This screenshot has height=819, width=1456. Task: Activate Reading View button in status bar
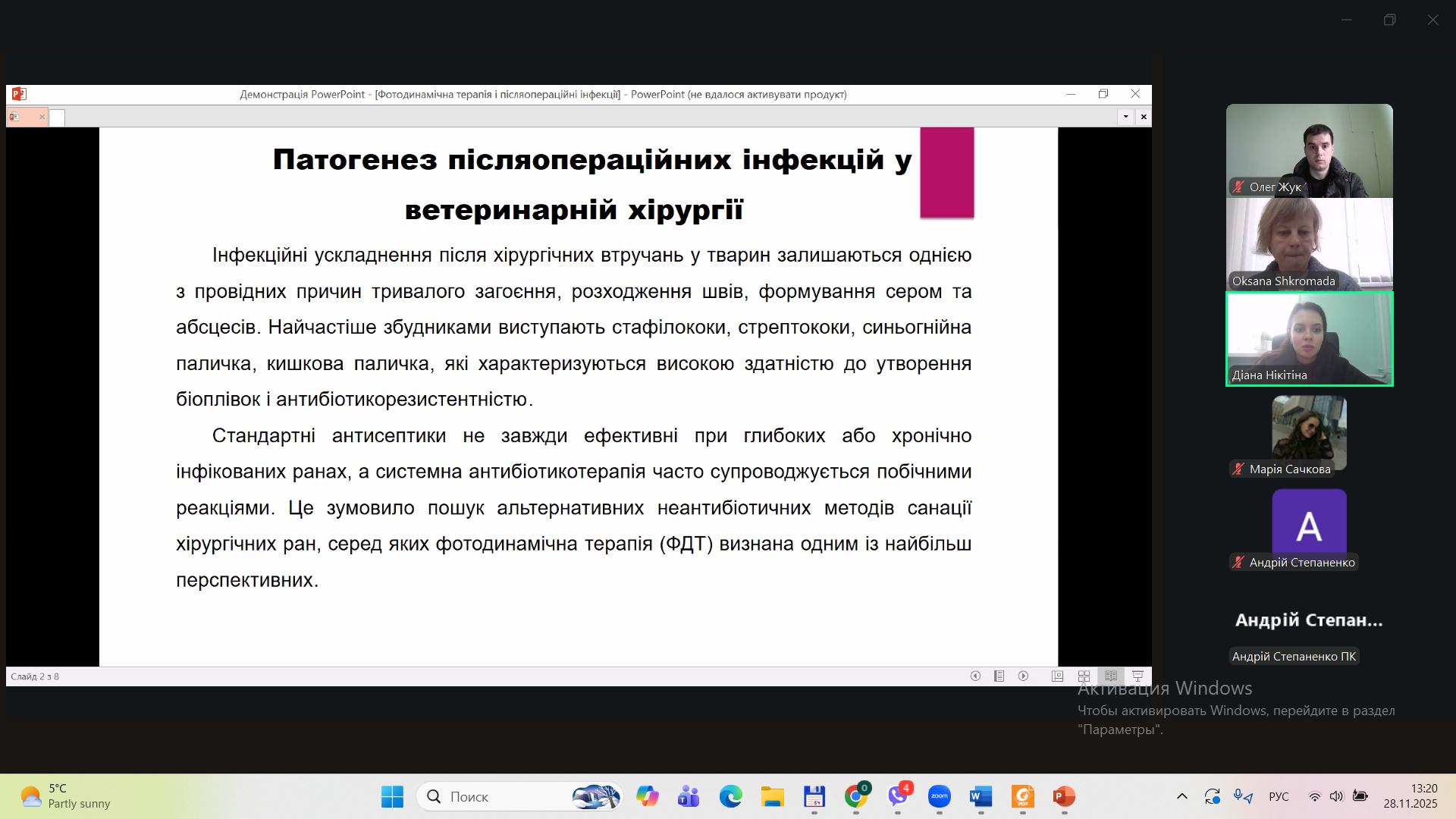pos(1111,676)
